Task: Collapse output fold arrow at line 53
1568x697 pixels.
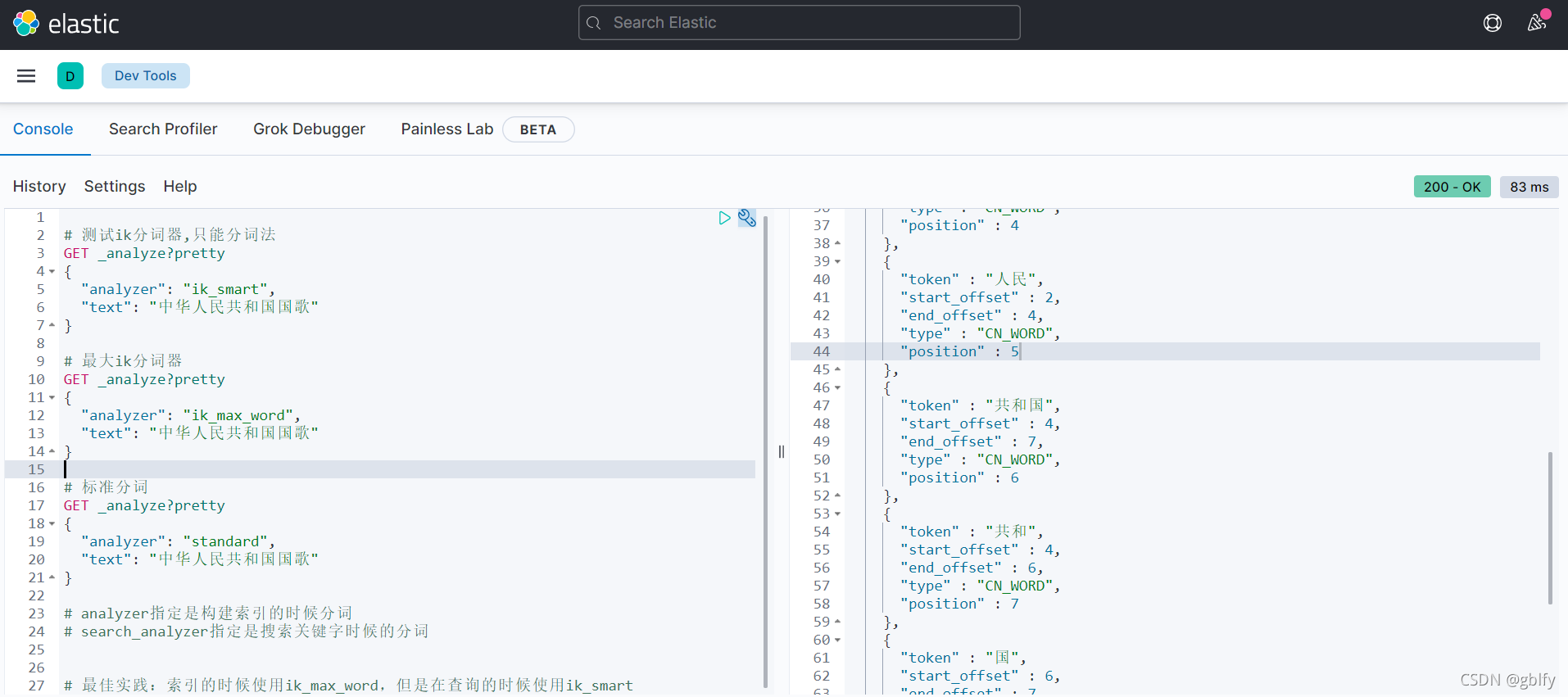Action: click(x=837, y=514)
